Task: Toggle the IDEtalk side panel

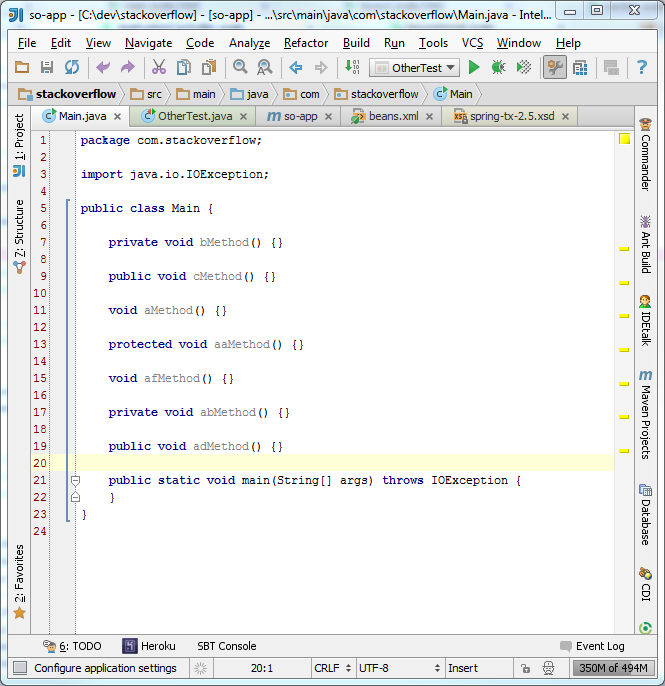Action: 645,321
